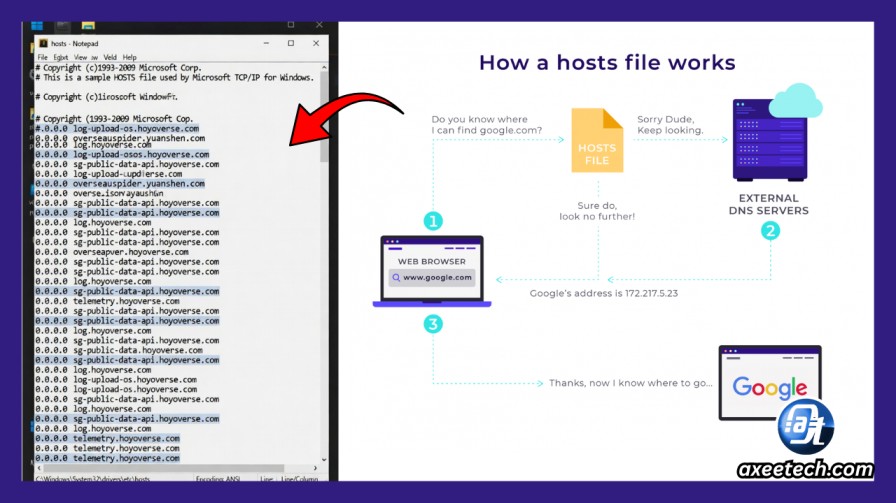Click the yellow HOSTS FILE document icon
This screenshot has height=503, width=896.
(x=597, y=141)
